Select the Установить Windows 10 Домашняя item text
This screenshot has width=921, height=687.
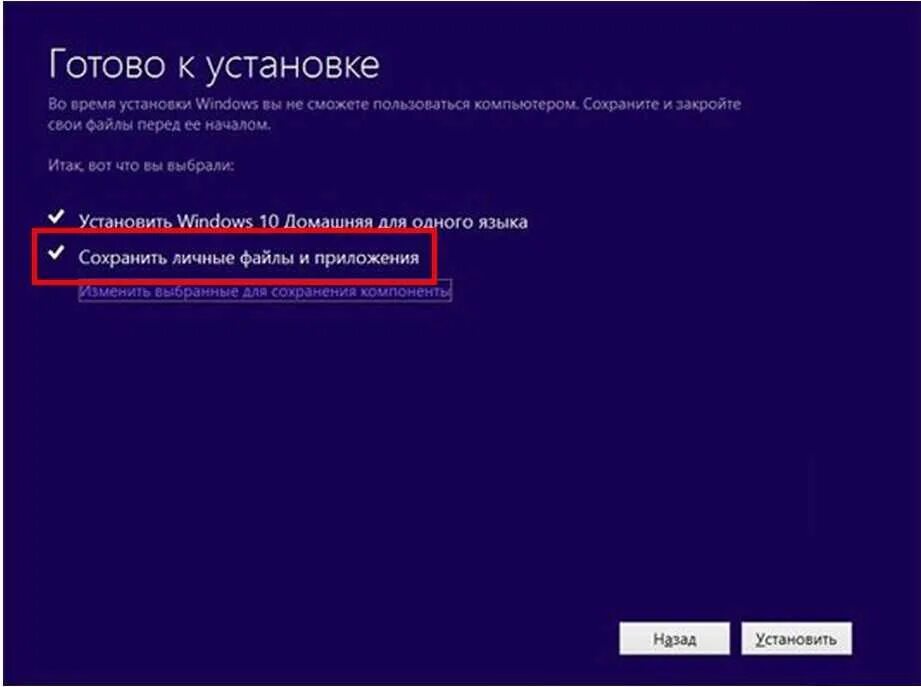point(303,221)
